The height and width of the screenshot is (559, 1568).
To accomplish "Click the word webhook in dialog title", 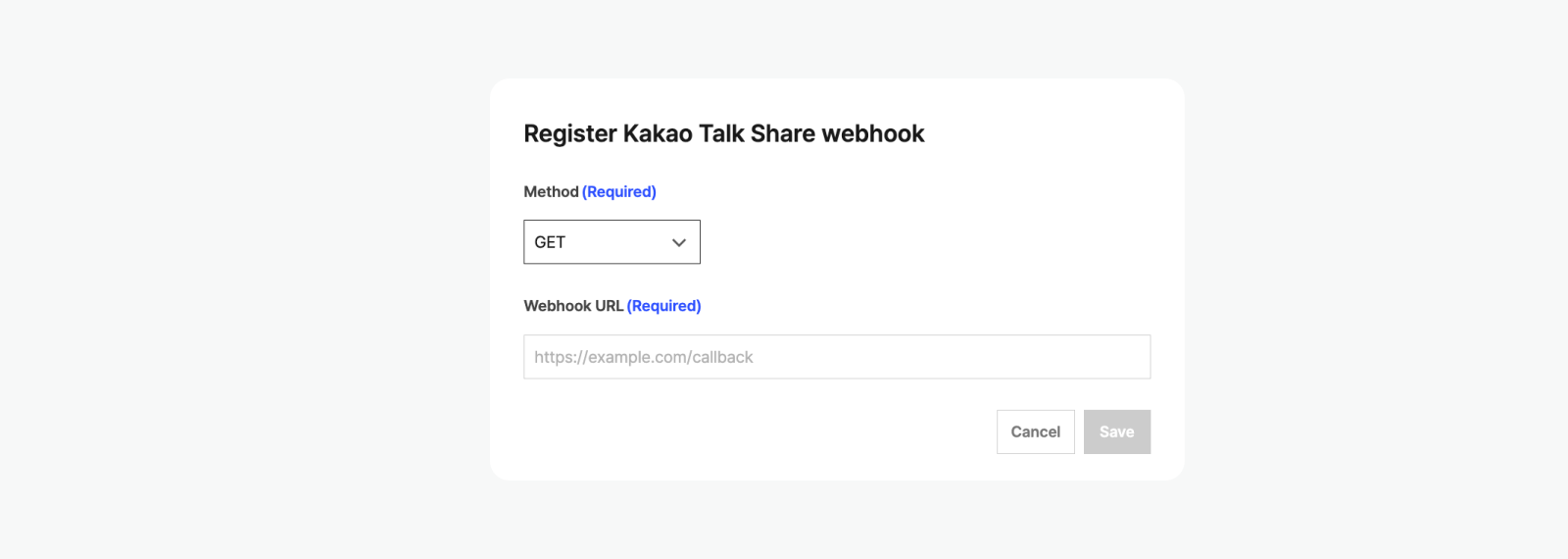I will click(x=872, y=133).
